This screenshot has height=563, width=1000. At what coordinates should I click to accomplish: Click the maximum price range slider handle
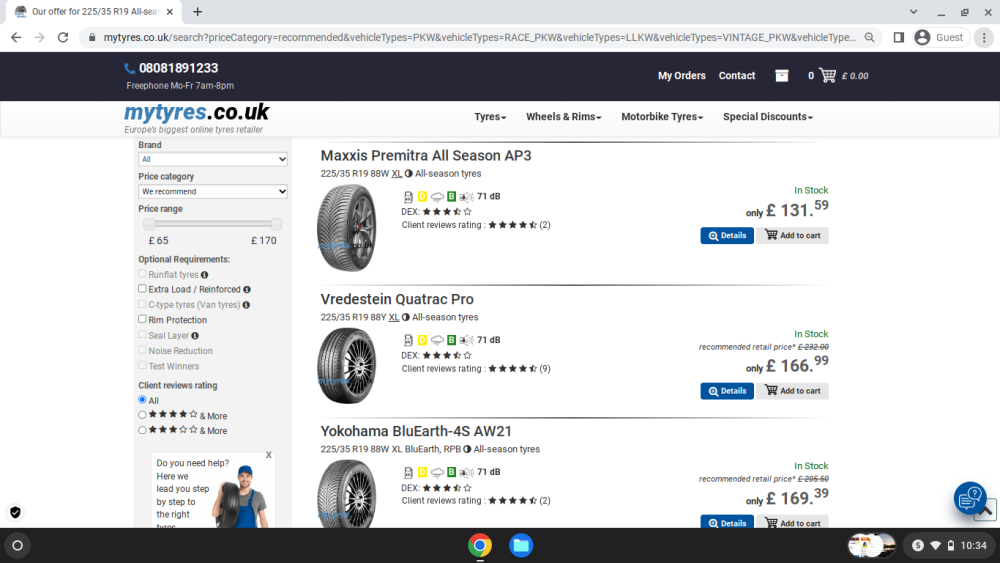pyautogui.click(x=276, y=224)
